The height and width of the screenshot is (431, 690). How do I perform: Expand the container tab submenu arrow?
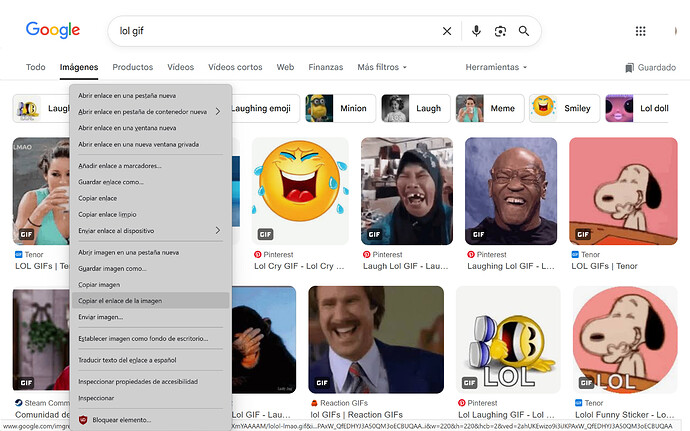click(x=218, y=111)
